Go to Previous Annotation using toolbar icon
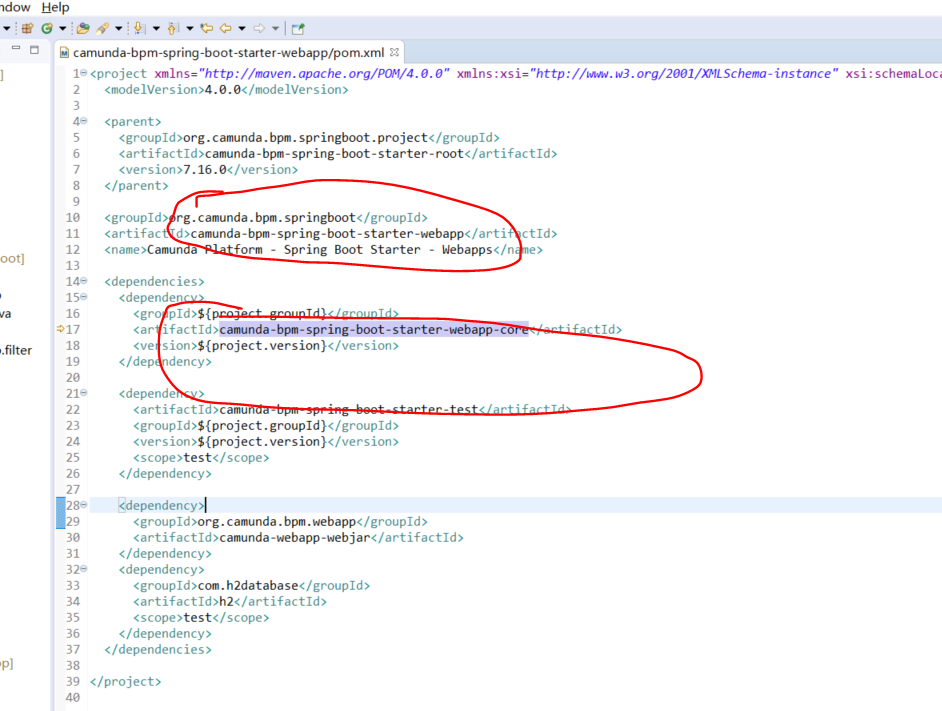The image size is (942, 711). point(172,27)
